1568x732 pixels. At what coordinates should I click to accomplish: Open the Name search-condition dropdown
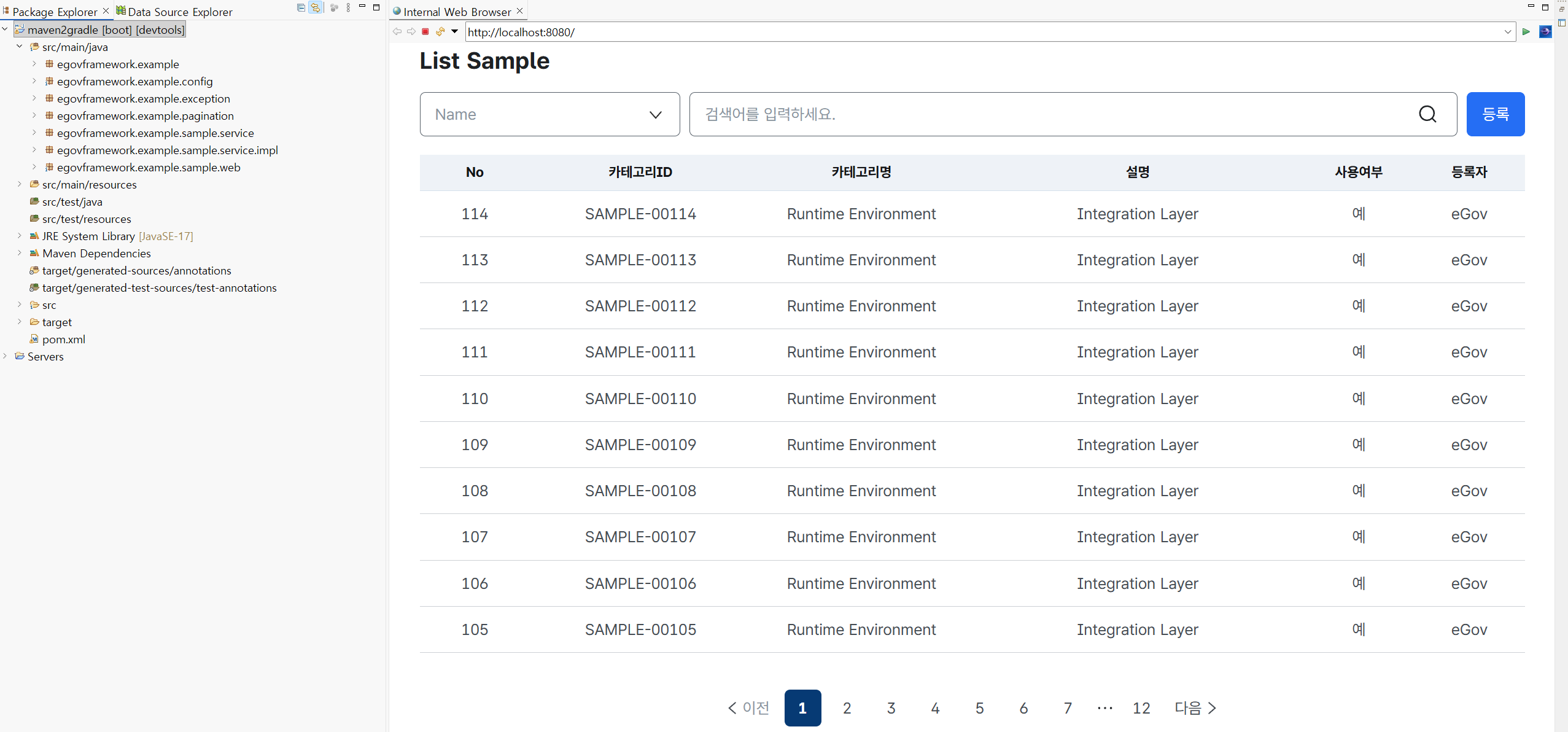click(x=549, y=114)
